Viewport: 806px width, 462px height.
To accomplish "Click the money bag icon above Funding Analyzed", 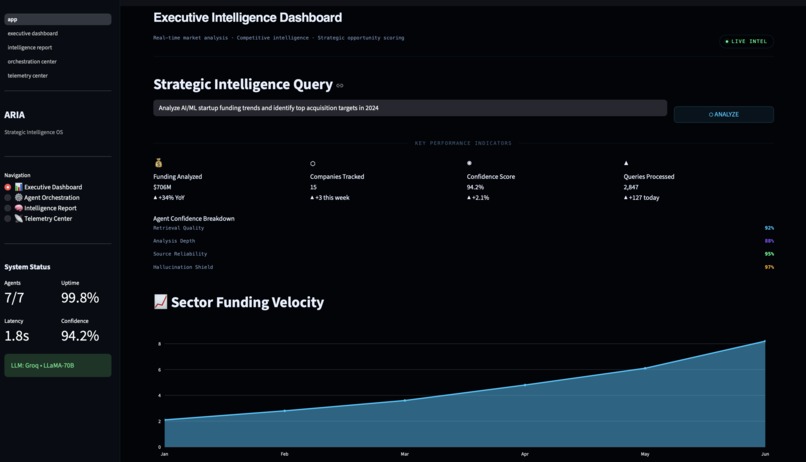I will tap(158, 163).
